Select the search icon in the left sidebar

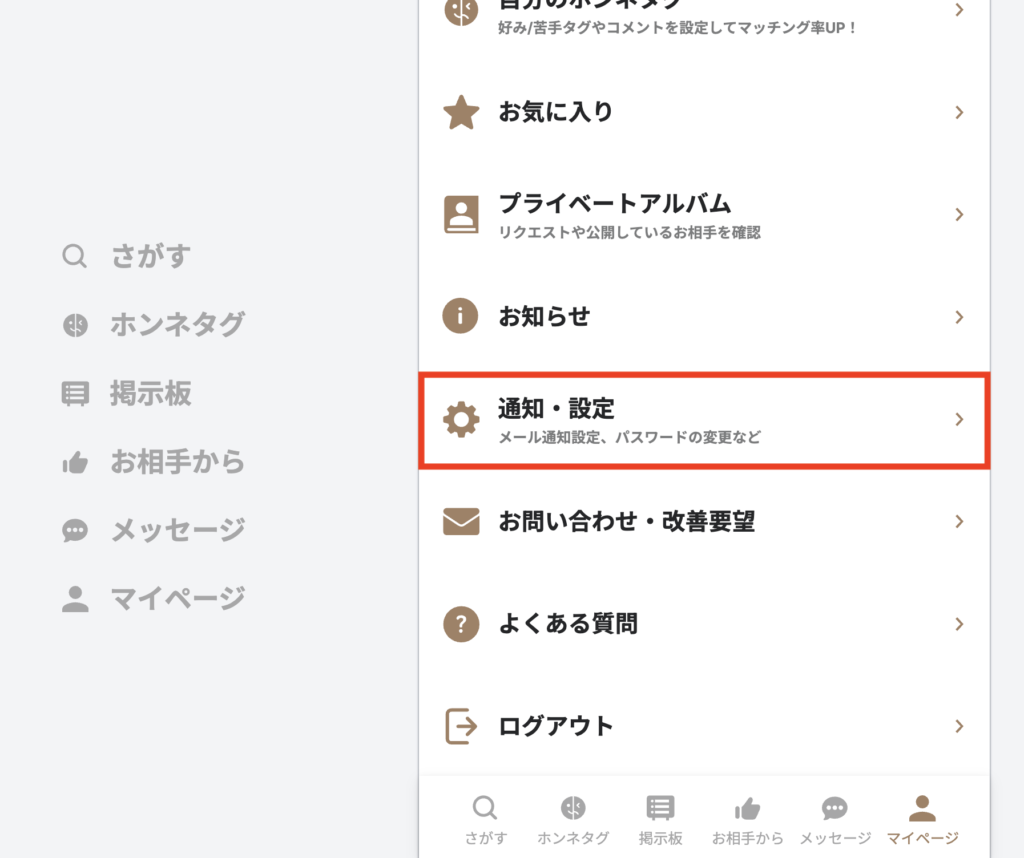coord(75,256)
